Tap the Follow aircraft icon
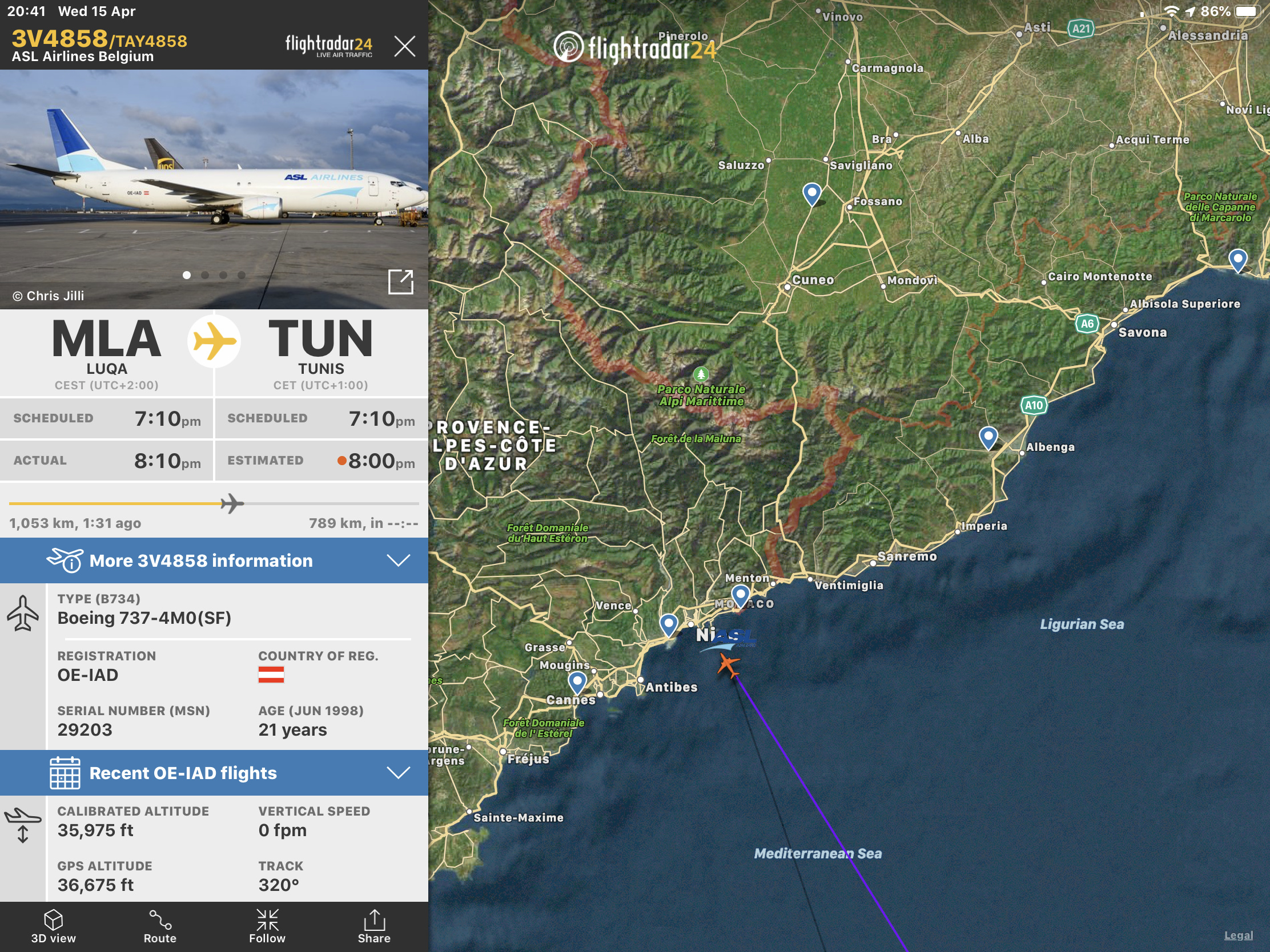The height and width of the screenshot is (952, 1270). [267, 926]
